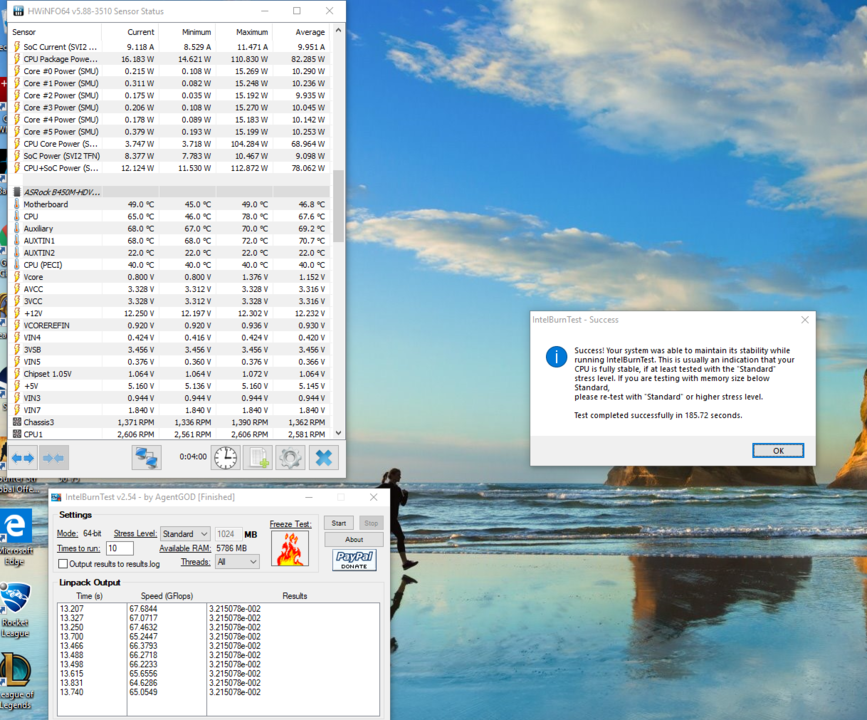Click the Current column header
The image size is (867, 720).
pyautogui.click(x=130, y=32)
